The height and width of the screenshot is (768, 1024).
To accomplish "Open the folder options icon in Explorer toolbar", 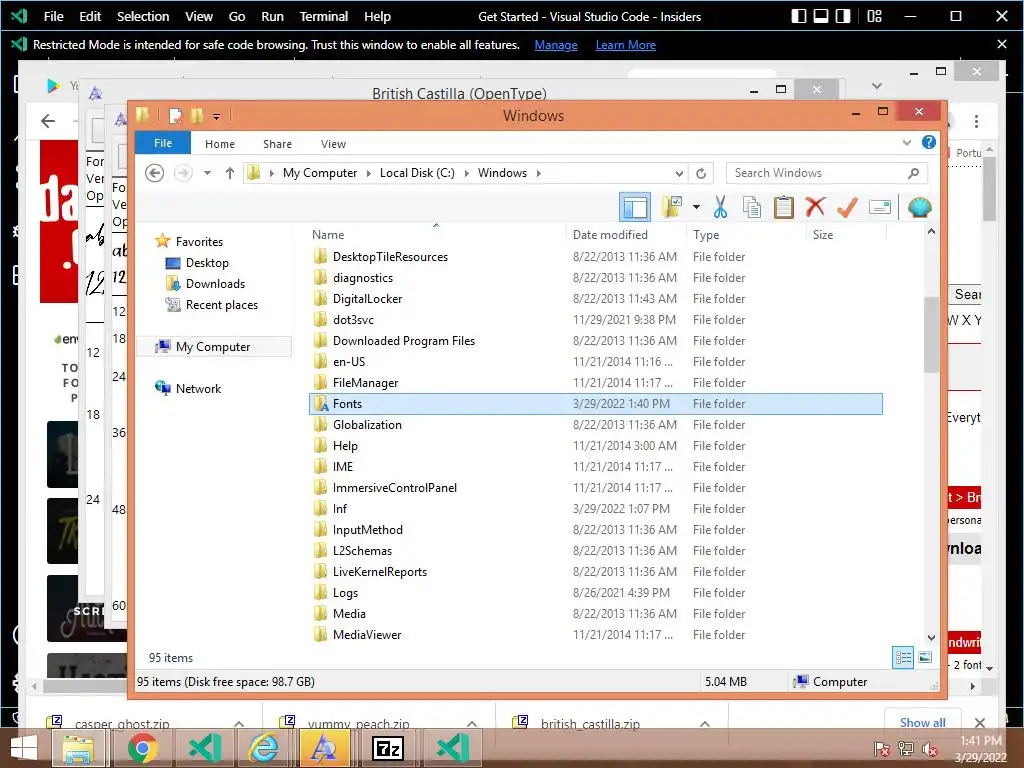I will (x=671, y=207).
